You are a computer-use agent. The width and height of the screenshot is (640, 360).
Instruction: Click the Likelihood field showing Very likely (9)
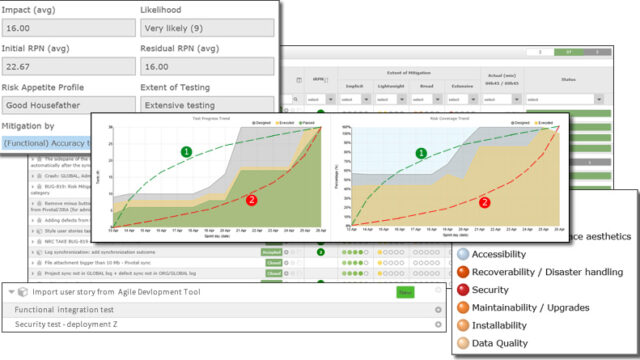(207, 28)
